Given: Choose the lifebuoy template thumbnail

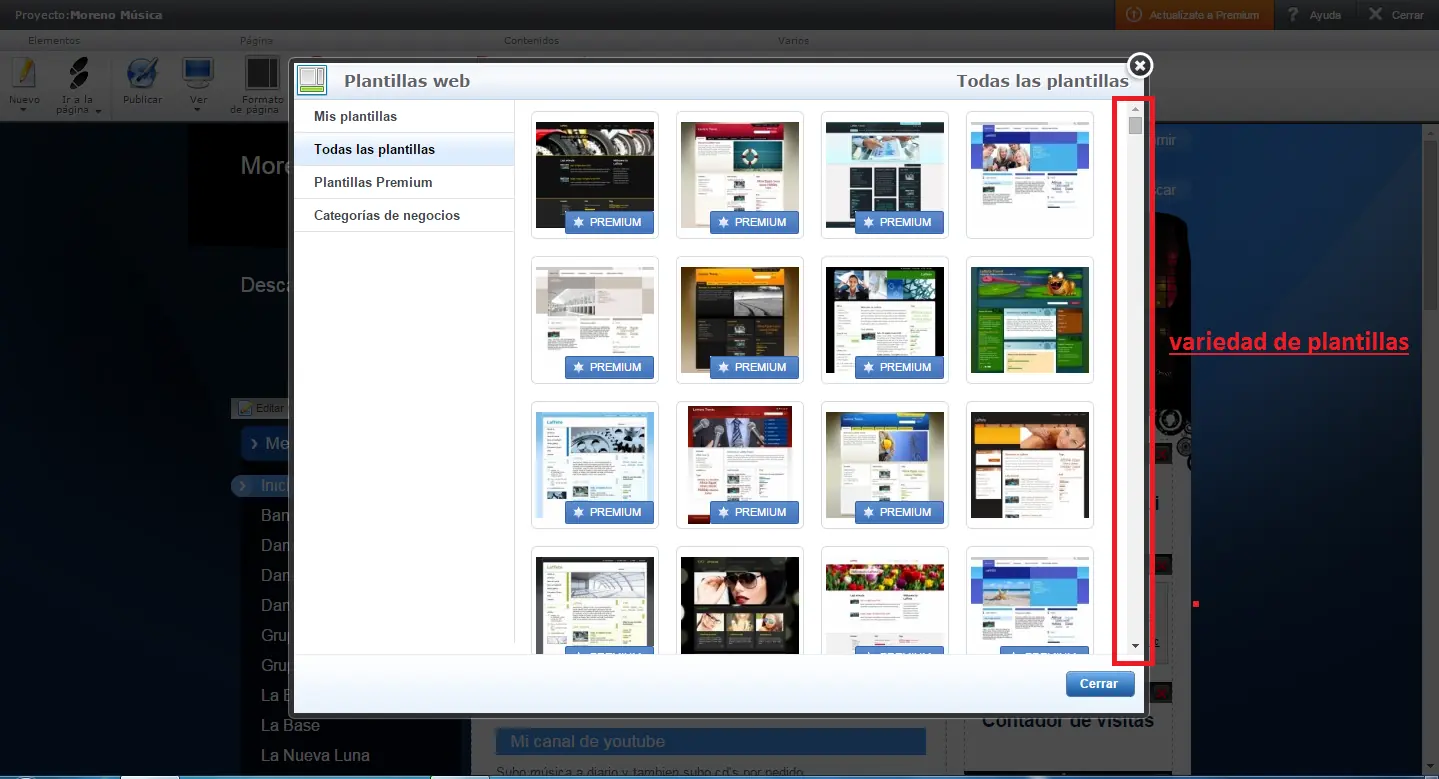Looking at the screenshot, I should coord(740,175).
